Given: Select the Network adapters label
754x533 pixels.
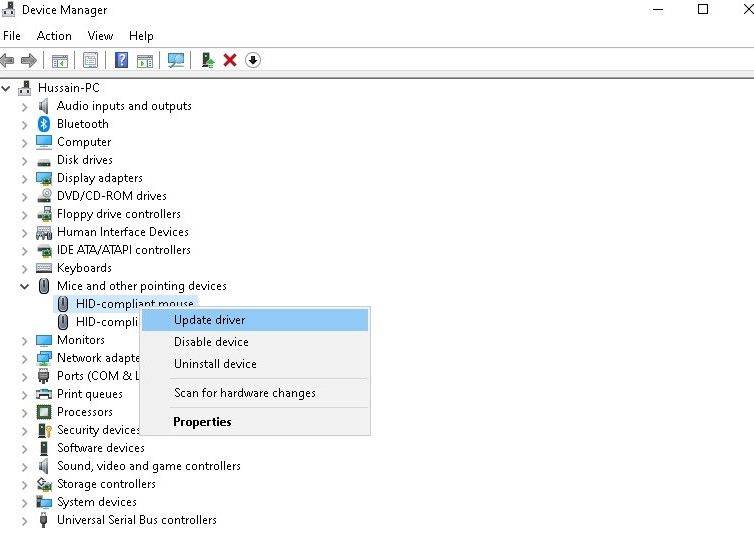Looking at the screenshot, I should pos(98,358).
